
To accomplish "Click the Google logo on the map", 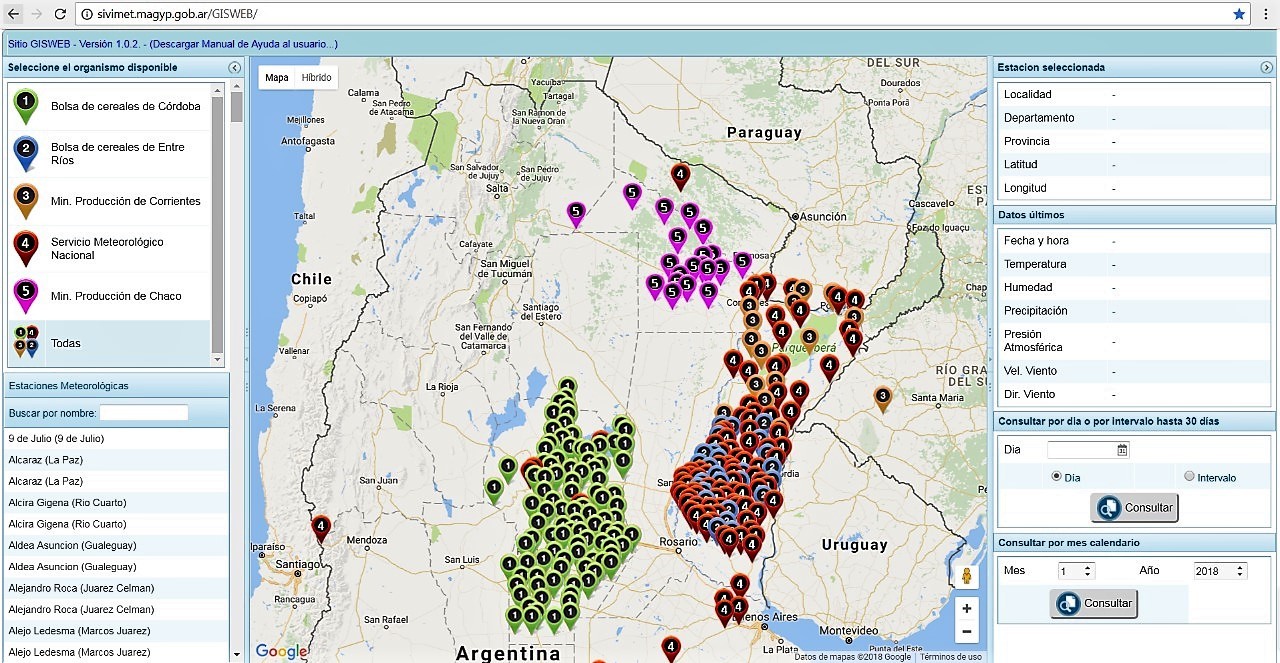I will 281,651.
